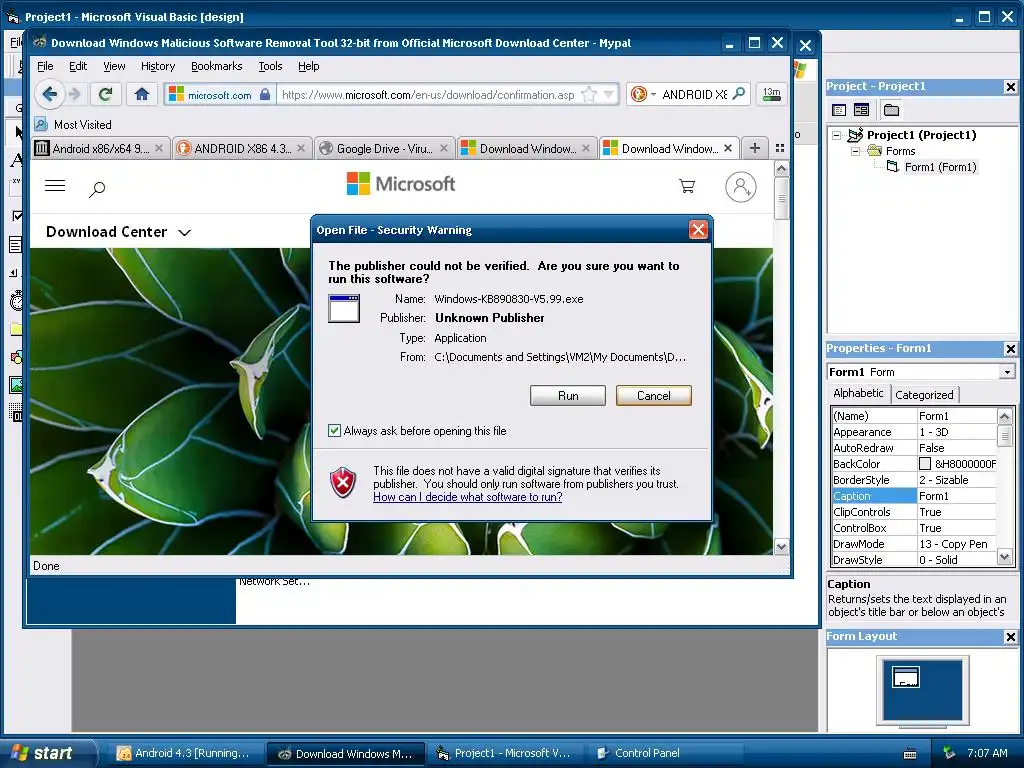The image size is (1024, 768).
Task: Toggle Folders icon in Project panel
Action: coord(891,110)
